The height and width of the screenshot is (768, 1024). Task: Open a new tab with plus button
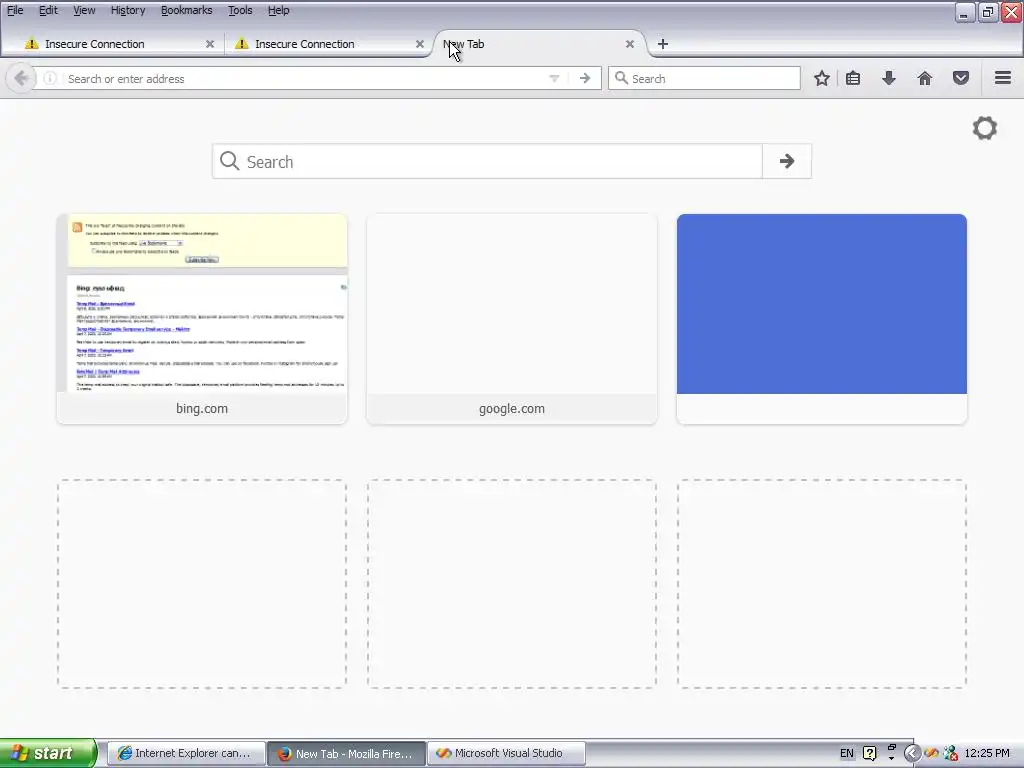click(x=663, y=44)
